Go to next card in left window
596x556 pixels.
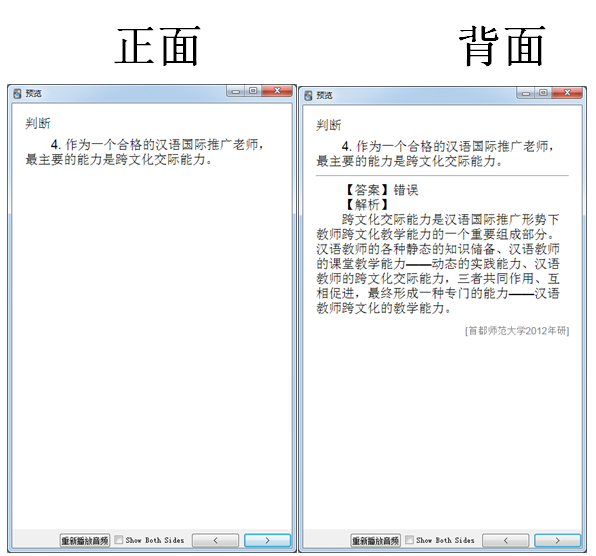[x=267, y=540]
